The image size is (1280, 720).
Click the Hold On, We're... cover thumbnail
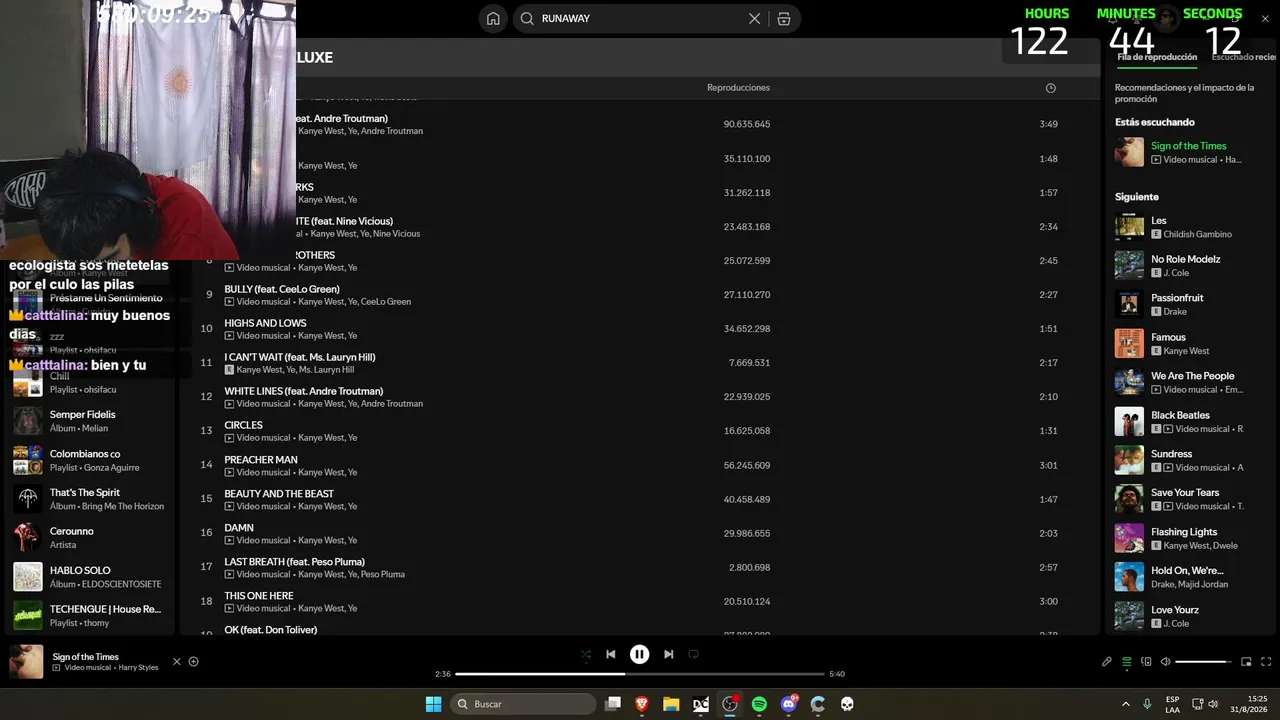[x=1129, y=577]
